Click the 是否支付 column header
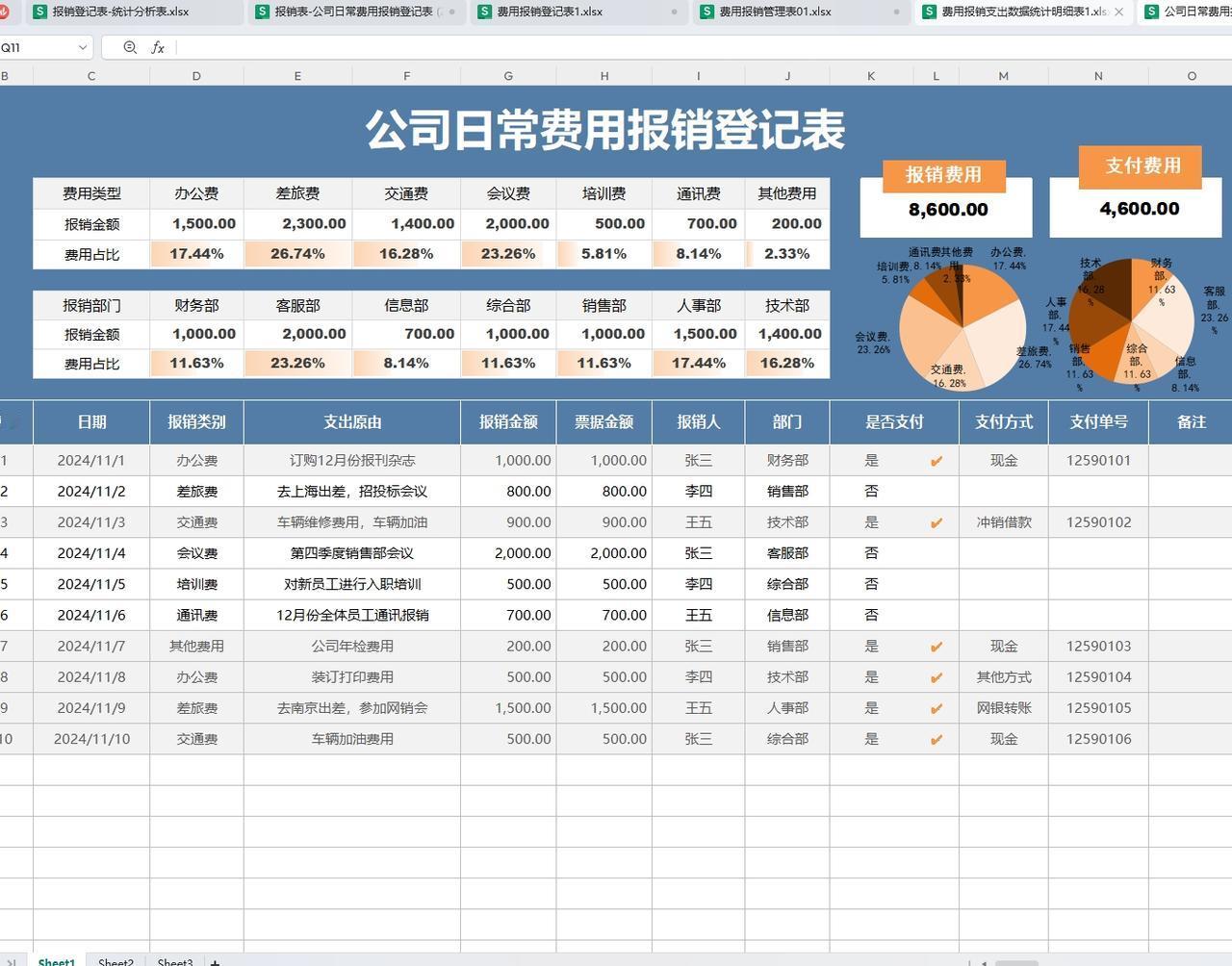1232x966 pixels. coord(894,421)
